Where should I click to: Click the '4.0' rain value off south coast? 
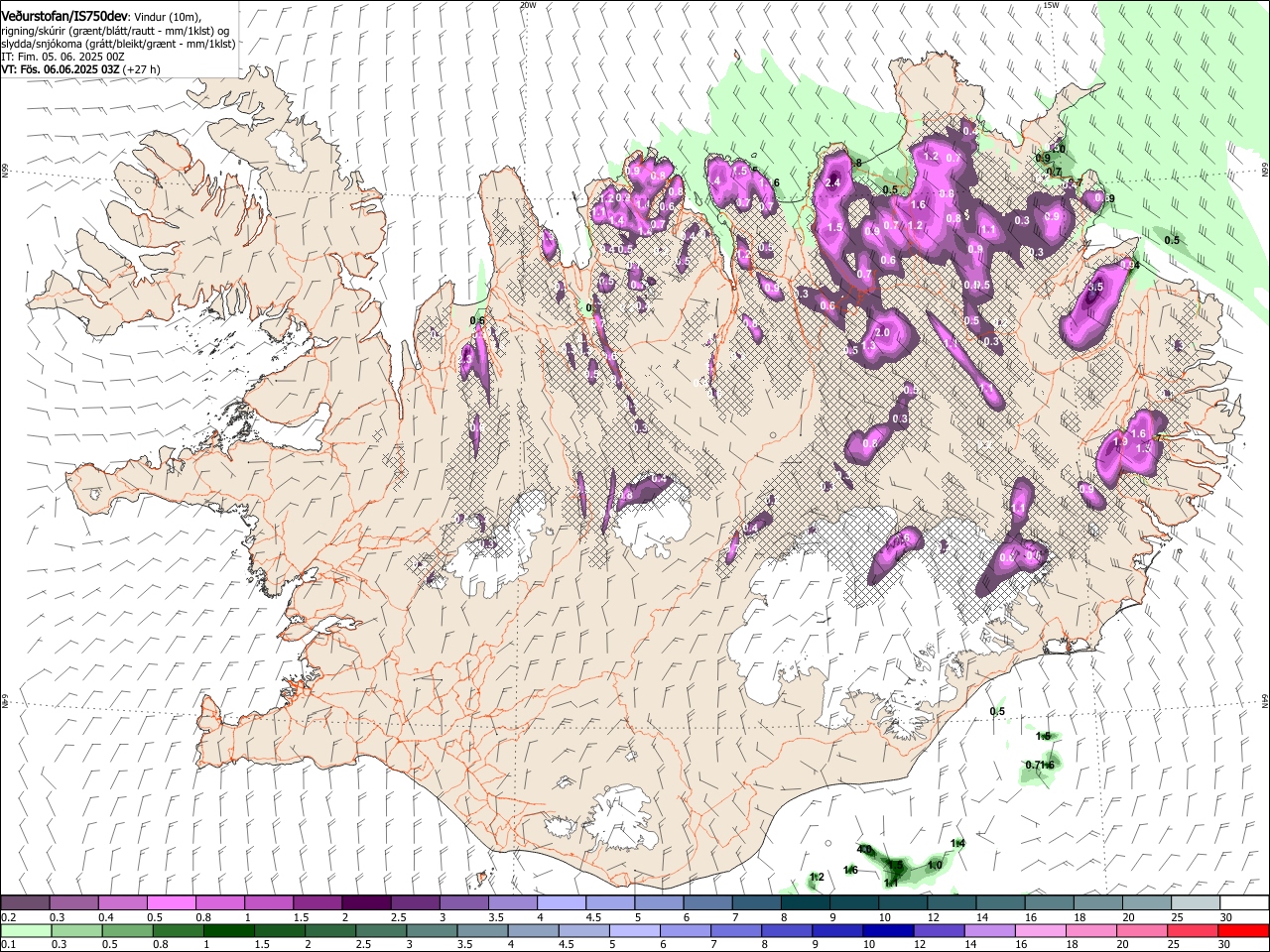tap(864, 850)
